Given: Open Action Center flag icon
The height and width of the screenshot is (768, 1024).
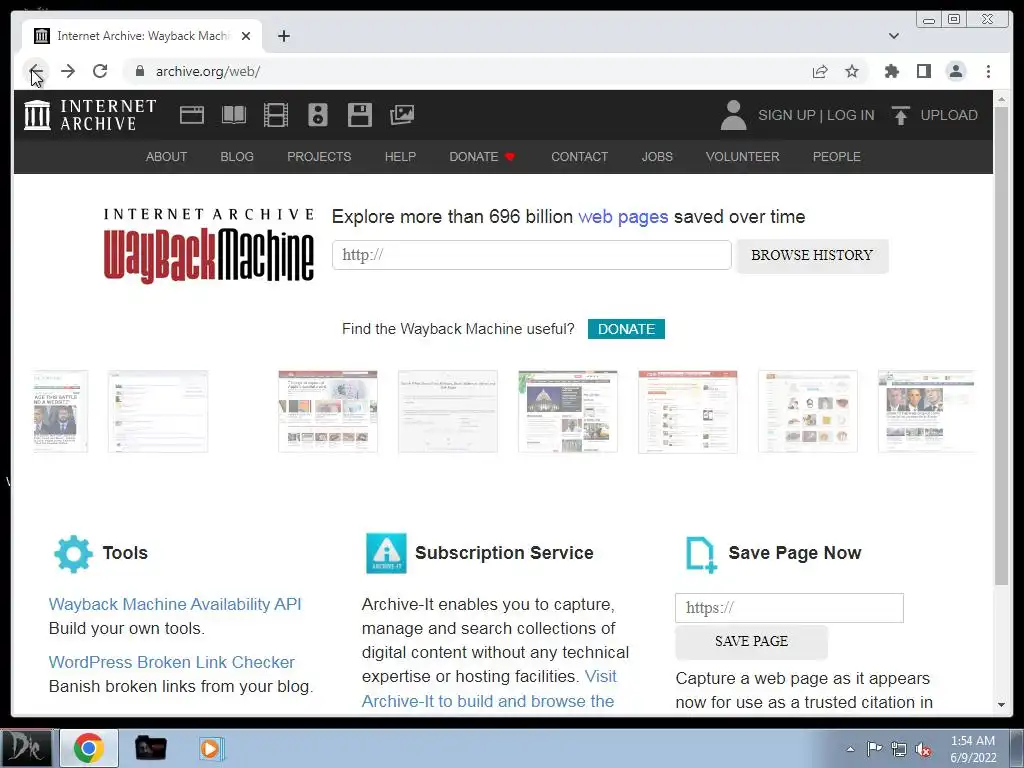Looking at the screenshot, I should [x=874, y=749].
